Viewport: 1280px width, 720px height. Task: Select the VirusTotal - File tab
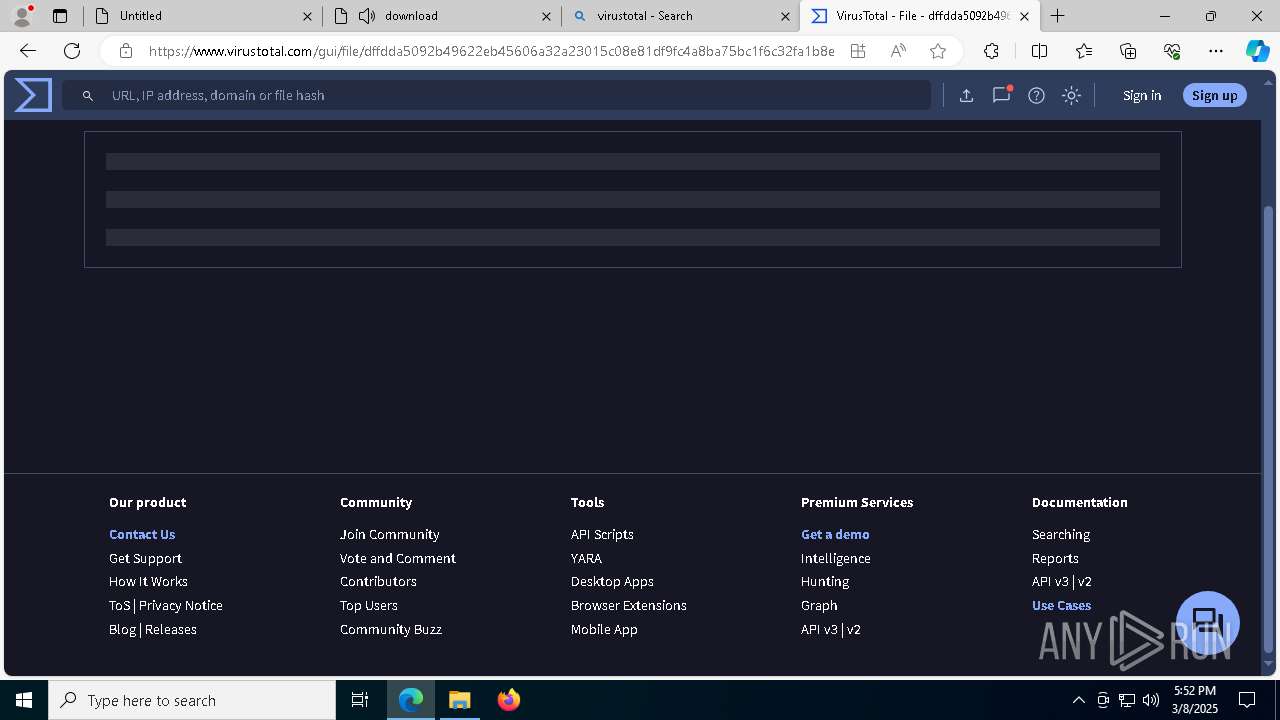tap(918, 16)
